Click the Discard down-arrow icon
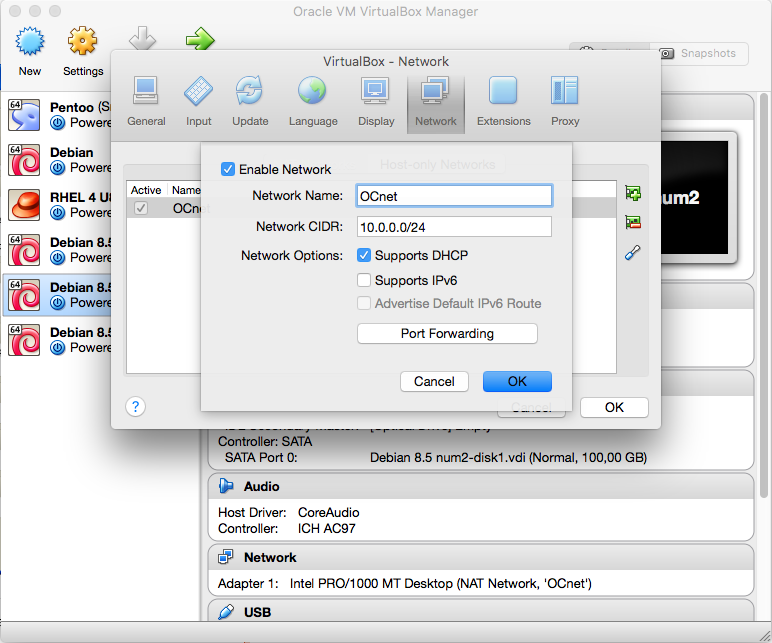This screenshot has width=772, height=643. (142, 38)
